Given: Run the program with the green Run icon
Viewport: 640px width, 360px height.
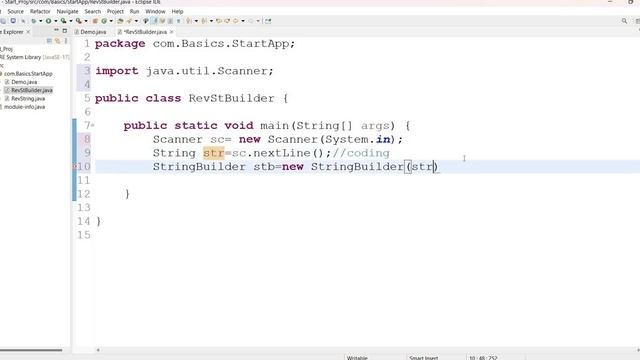Looking at the screenshot, I should (x=49, y=21).
